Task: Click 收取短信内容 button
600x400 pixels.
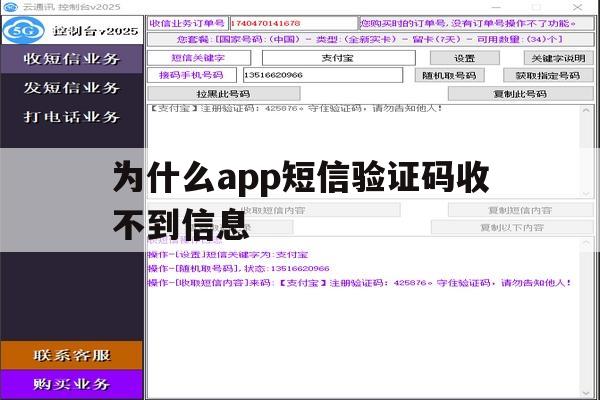Action: click(274, 210)
